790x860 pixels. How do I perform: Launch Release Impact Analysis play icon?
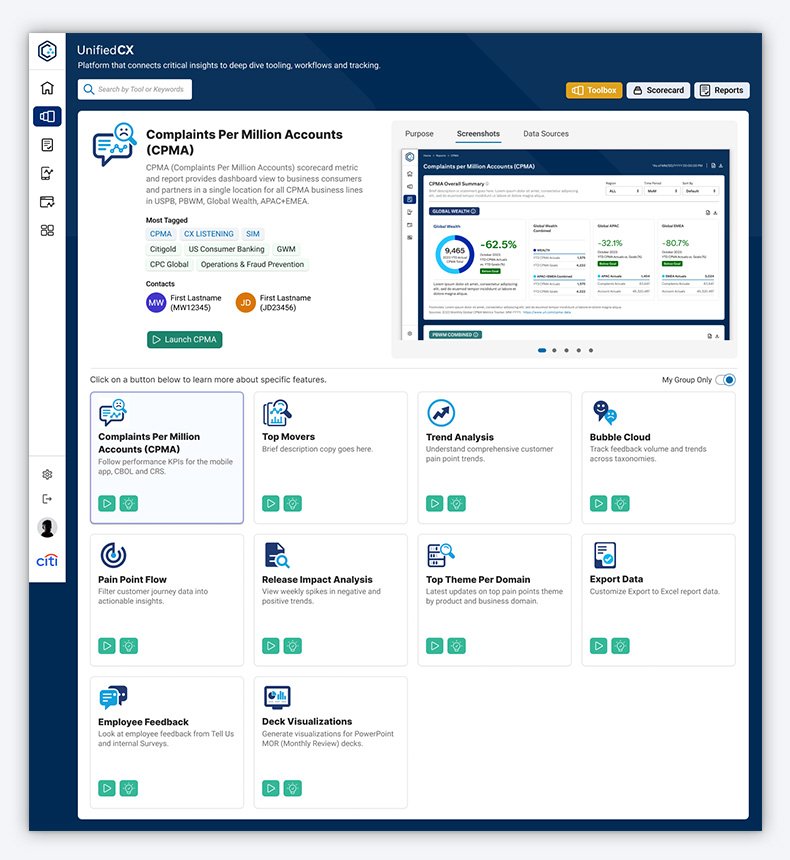tap(270, 646)
